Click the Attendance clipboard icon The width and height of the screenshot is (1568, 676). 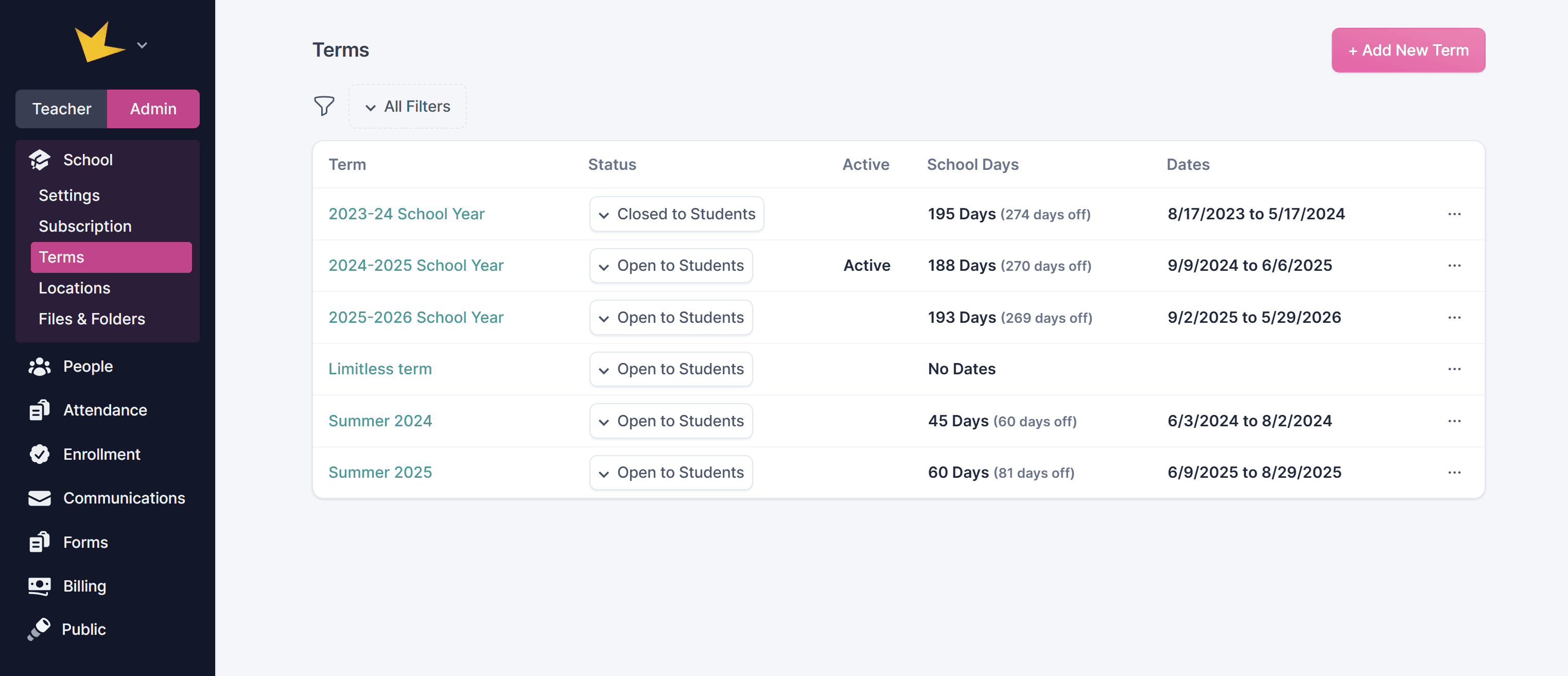[40, 410]
